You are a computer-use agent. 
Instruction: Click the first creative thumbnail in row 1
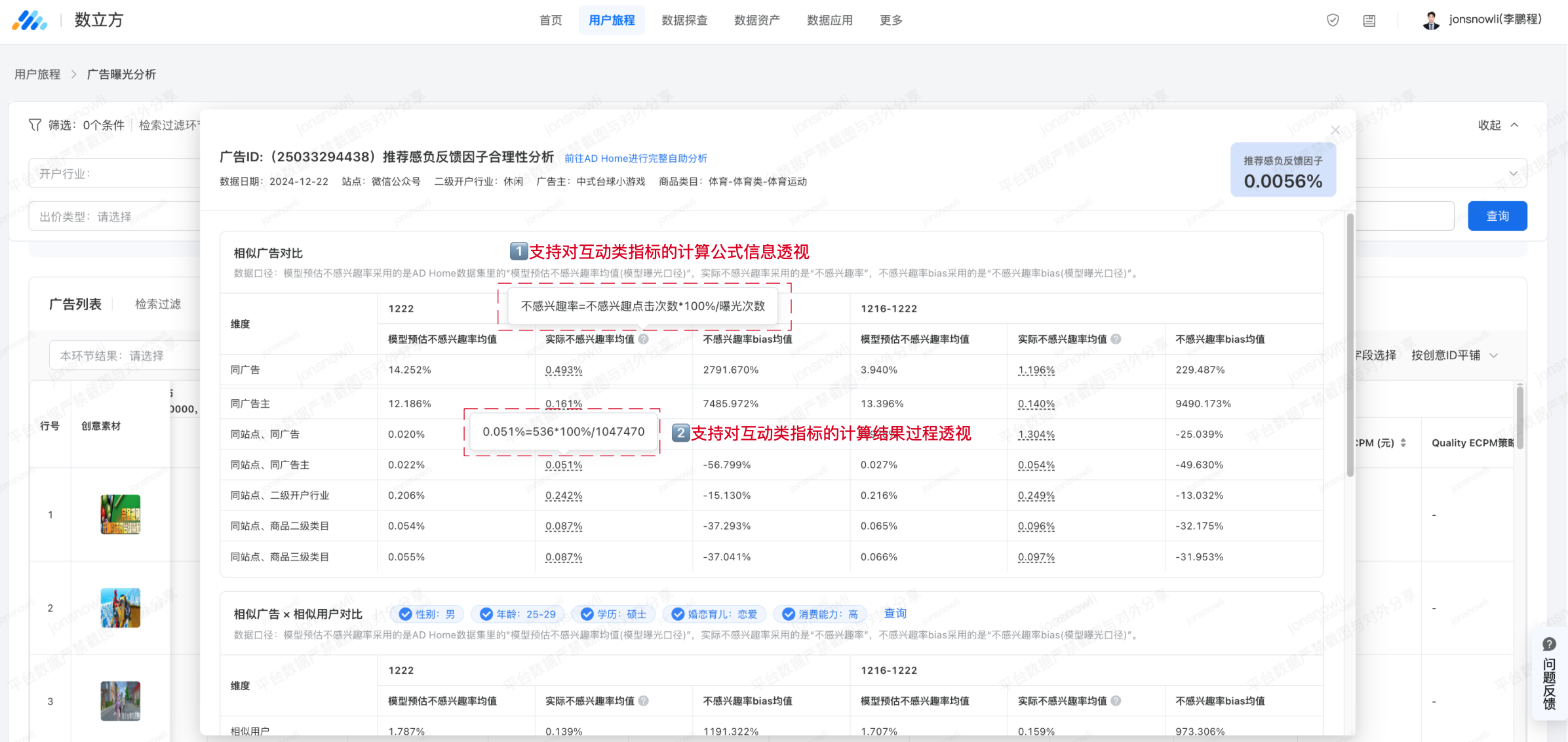(120, 515)
